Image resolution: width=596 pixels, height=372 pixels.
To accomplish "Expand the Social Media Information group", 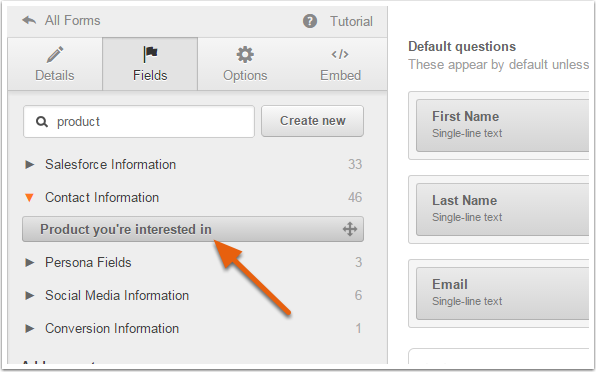I will point(29,296).
